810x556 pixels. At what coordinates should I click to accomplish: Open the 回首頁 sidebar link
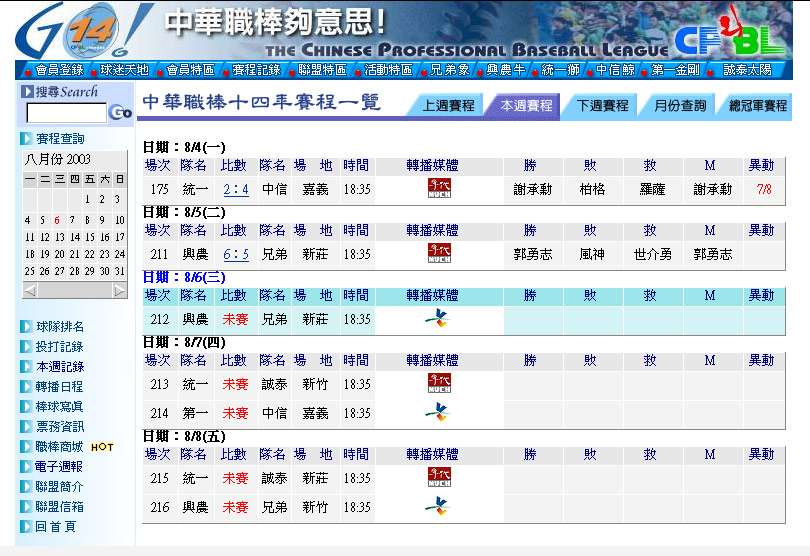point(56,527)
